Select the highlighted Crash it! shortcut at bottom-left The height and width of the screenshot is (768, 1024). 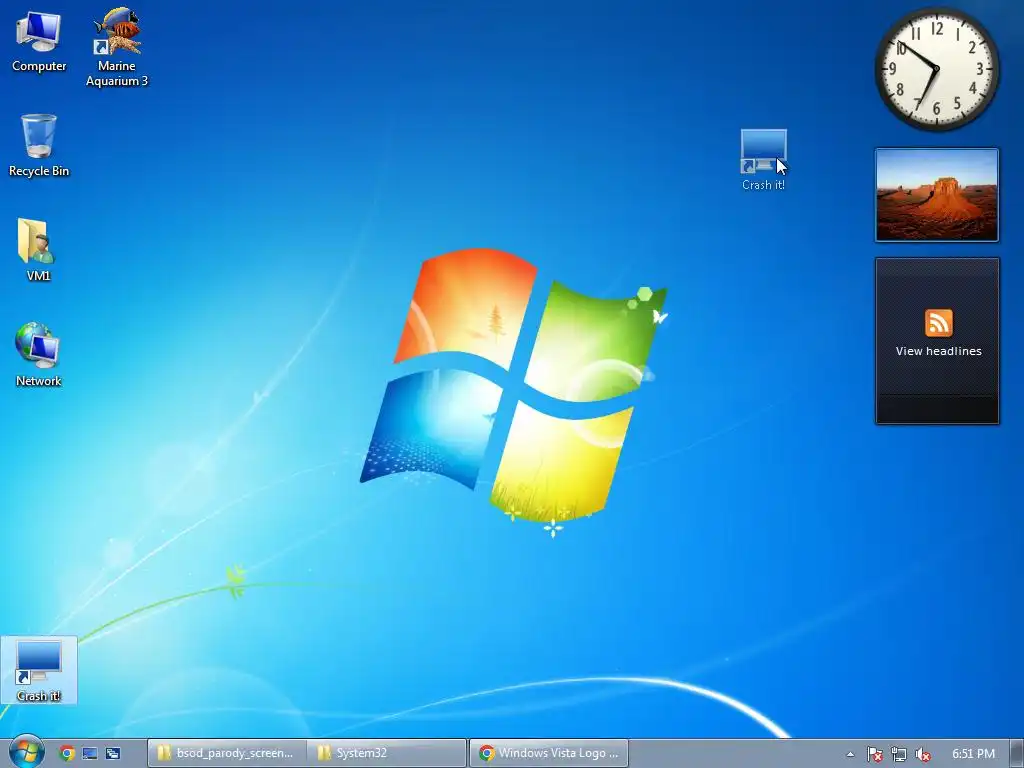[39, 671]
